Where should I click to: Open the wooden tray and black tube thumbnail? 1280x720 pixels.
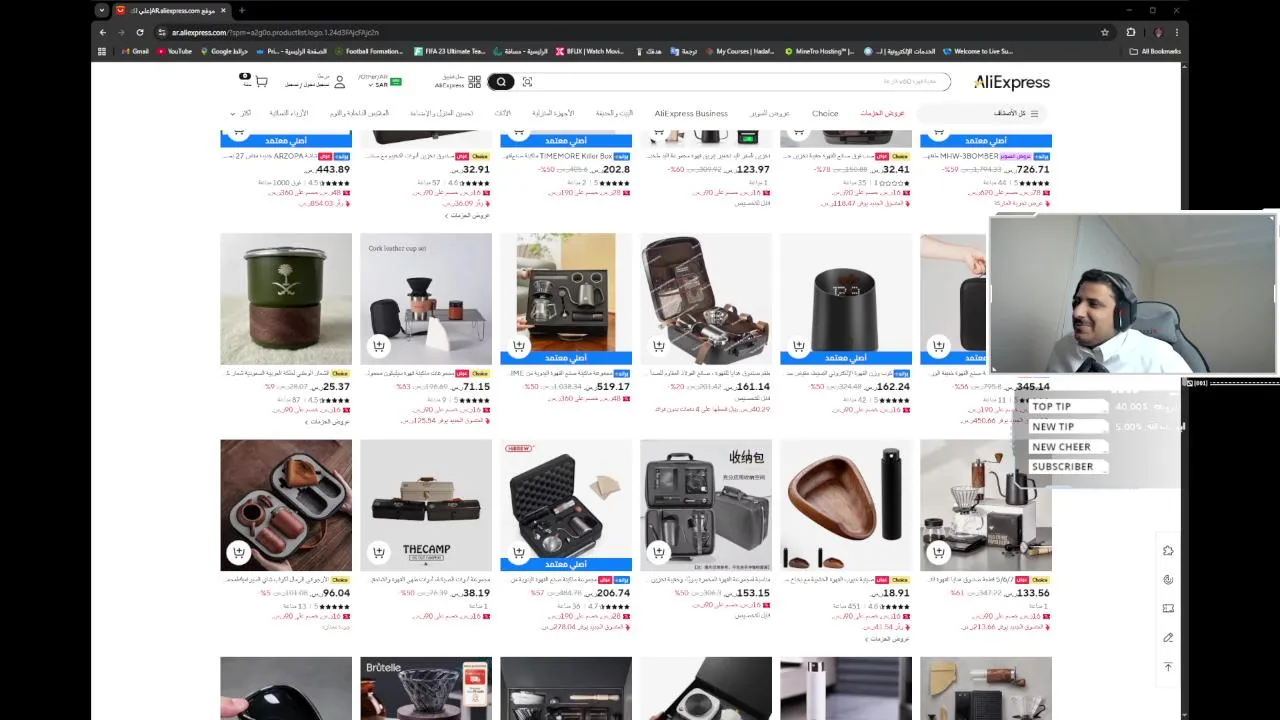tap(846, 505)
